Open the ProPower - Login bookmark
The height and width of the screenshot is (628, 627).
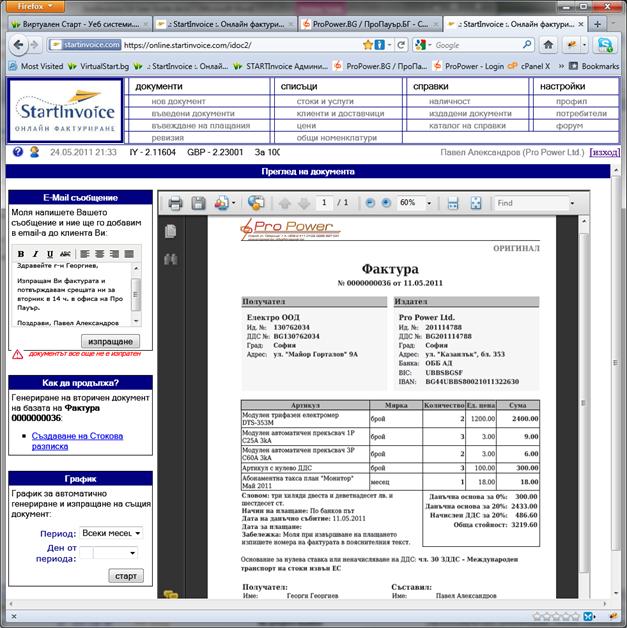pyautogui.click(x=469, y=66)
